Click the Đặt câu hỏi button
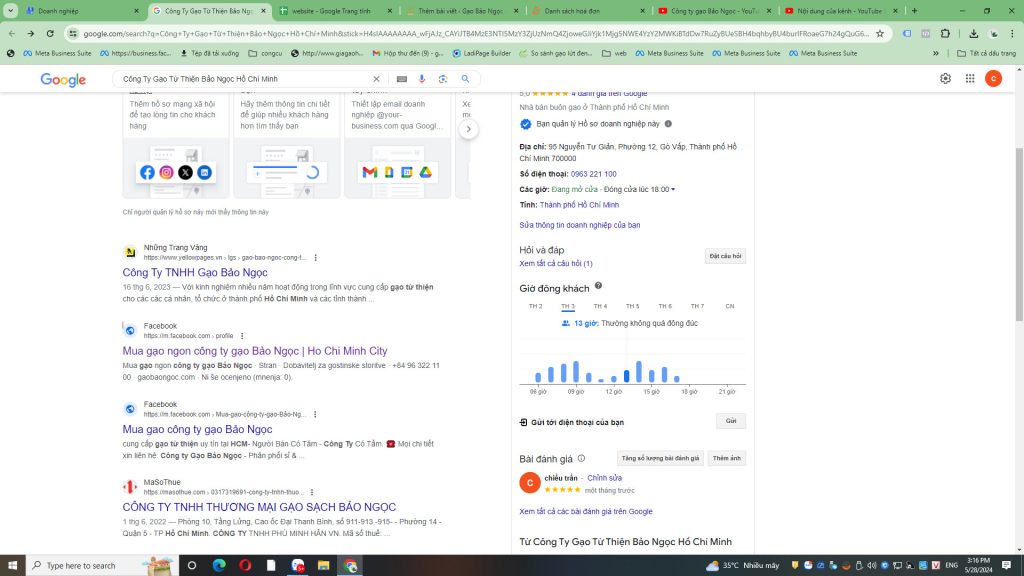This screenshot has height=576, width=1024. pyautogui.click(x=724, y=257)
